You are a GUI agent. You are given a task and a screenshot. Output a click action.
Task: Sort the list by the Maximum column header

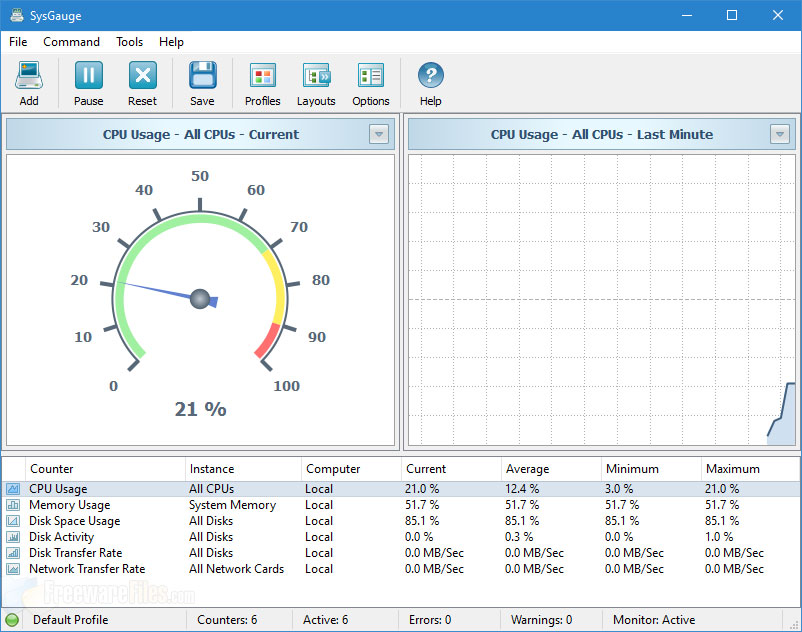730,469
